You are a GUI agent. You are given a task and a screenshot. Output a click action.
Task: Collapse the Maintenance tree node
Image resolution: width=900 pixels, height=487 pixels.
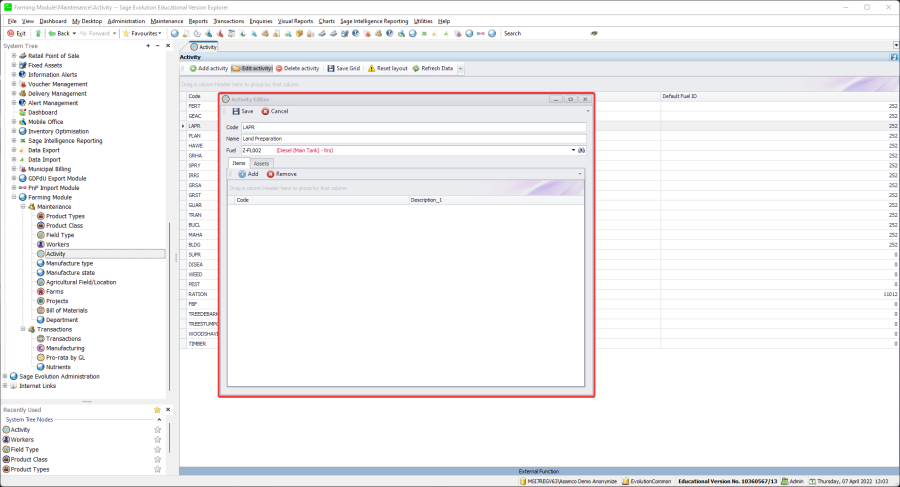click(23, 207)
